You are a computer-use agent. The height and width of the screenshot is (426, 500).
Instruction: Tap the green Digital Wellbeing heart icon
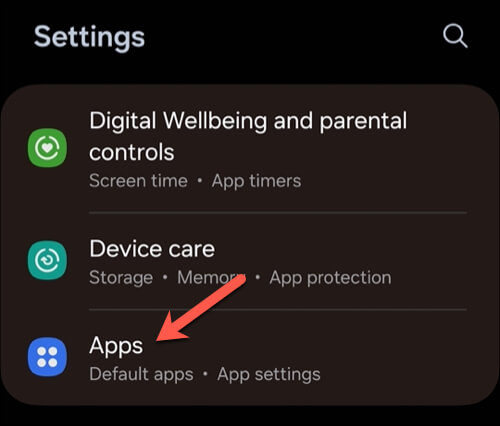(x=47, y=147)
